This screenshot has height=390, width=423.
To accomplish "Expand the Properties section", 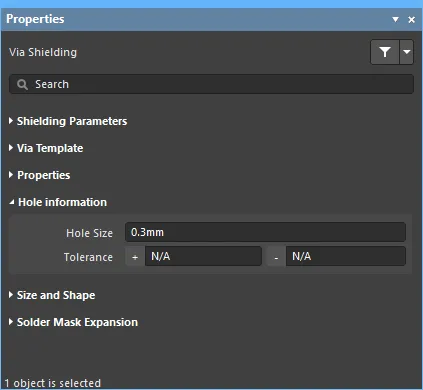I will click(x=11, y=175).
